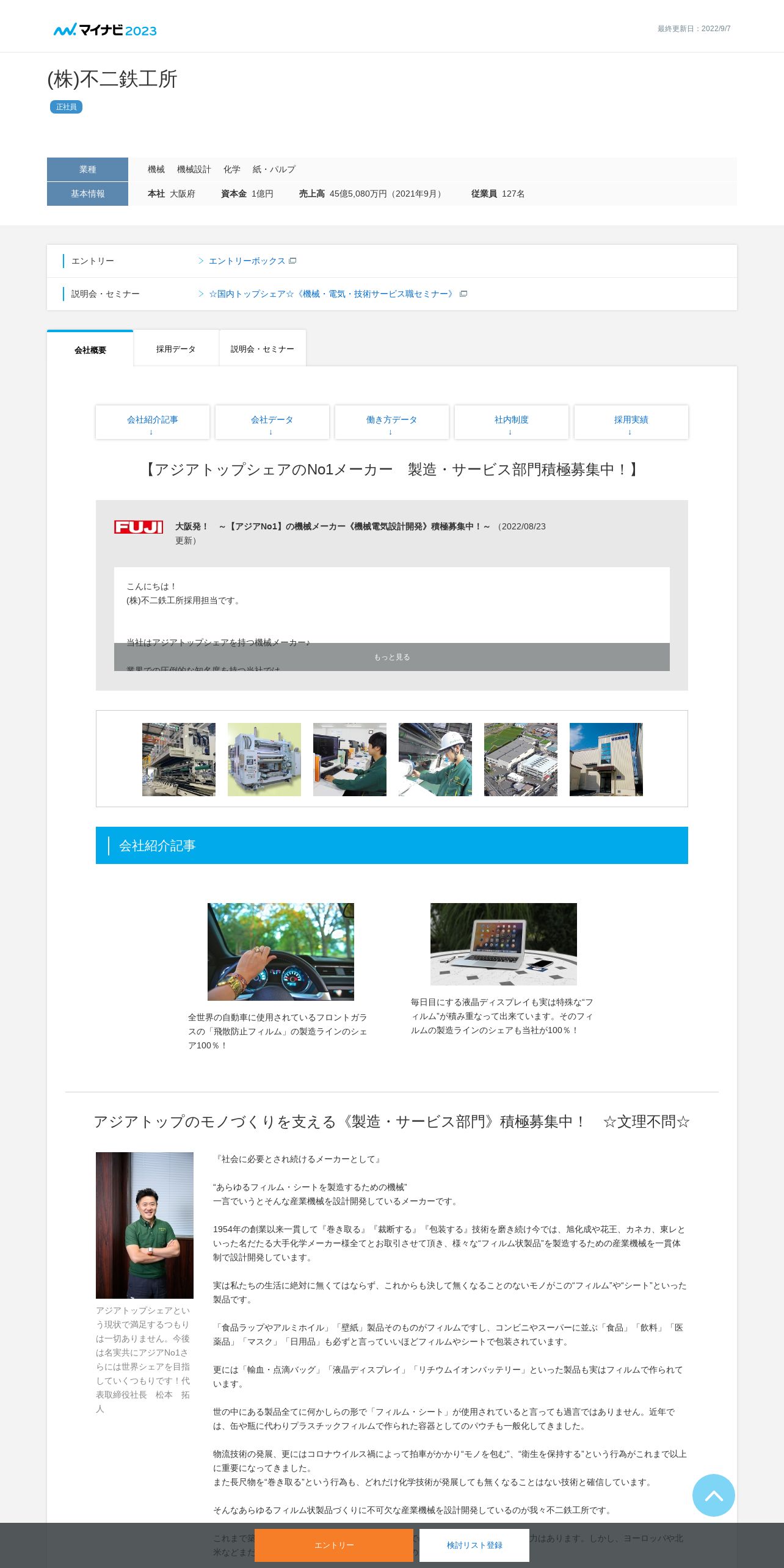Click the 従業員 127名 value
784x1568 pixels.
[x=498, y=194]
